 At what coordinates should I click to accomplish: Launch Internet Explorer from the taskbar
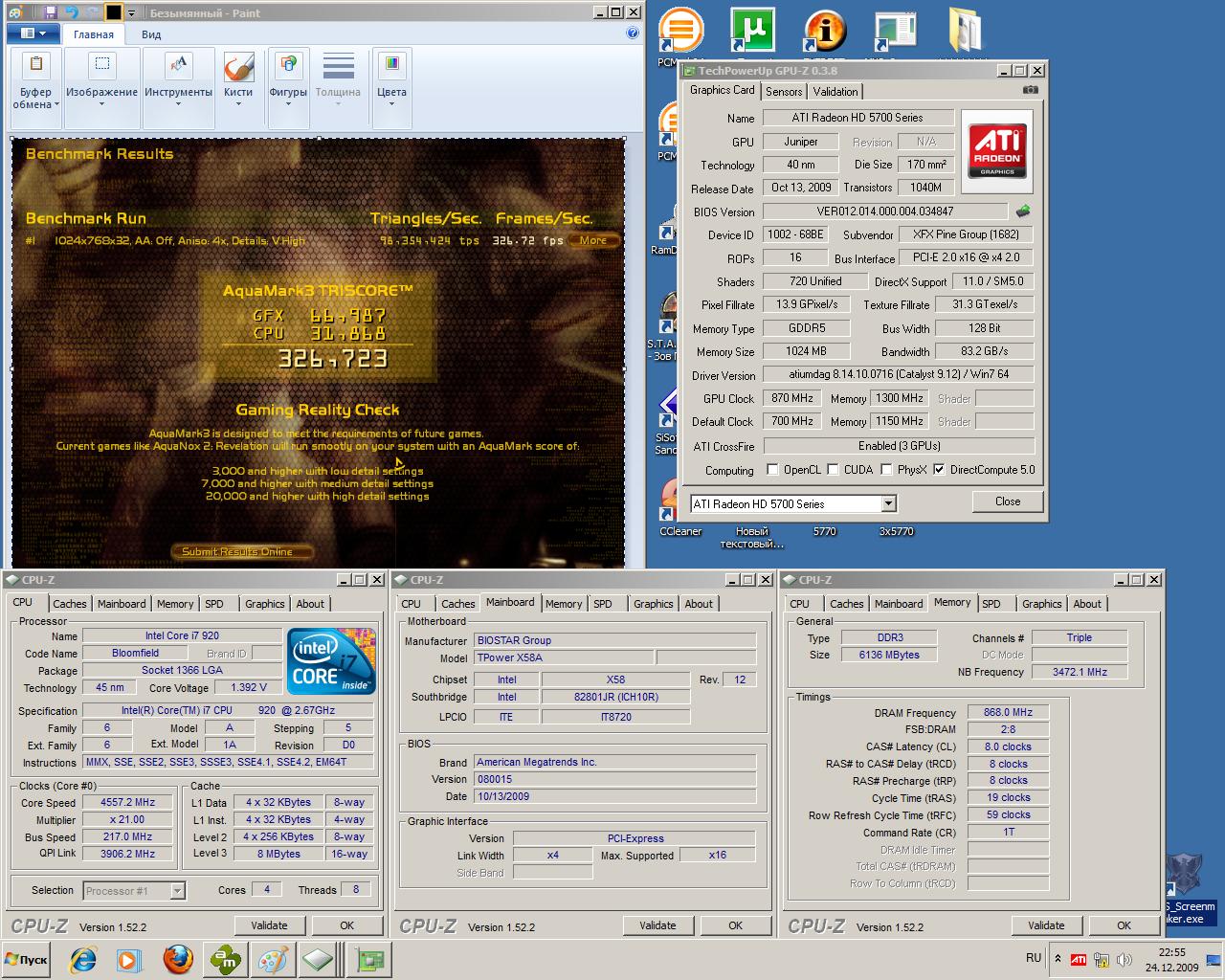point(84,960)
